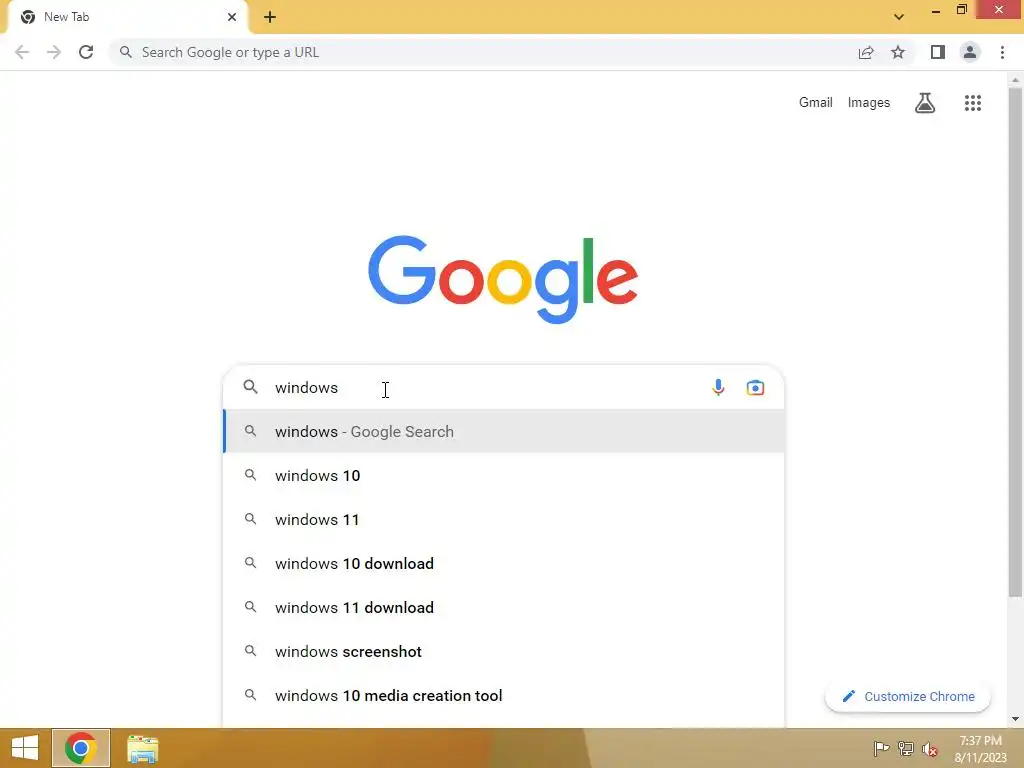Open Search Labs flask icon
The height and width of the screenshot is (768, 1024).
point(925,103)
